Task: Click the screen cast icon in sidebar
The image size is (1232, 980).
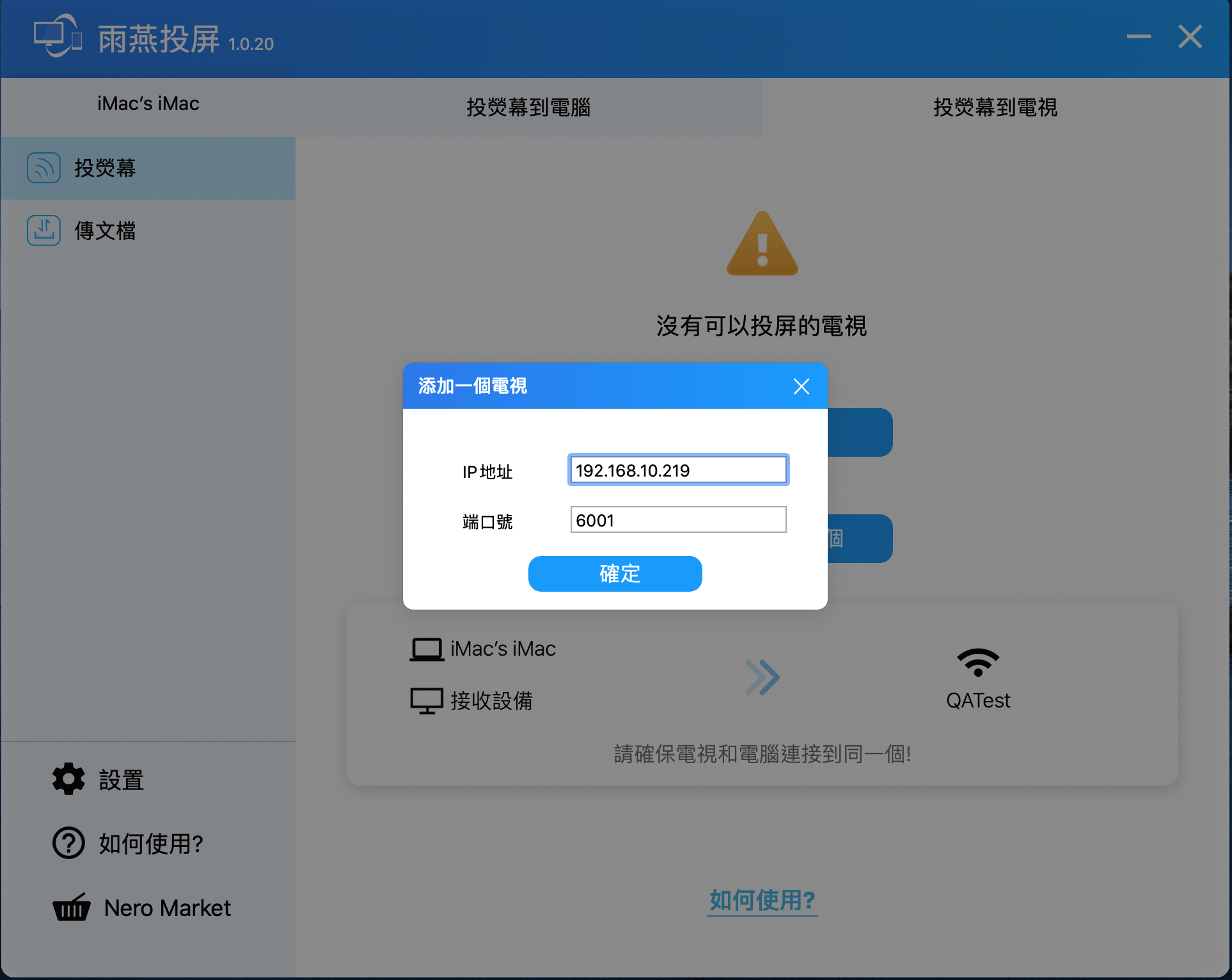Action: pos(43,168)
